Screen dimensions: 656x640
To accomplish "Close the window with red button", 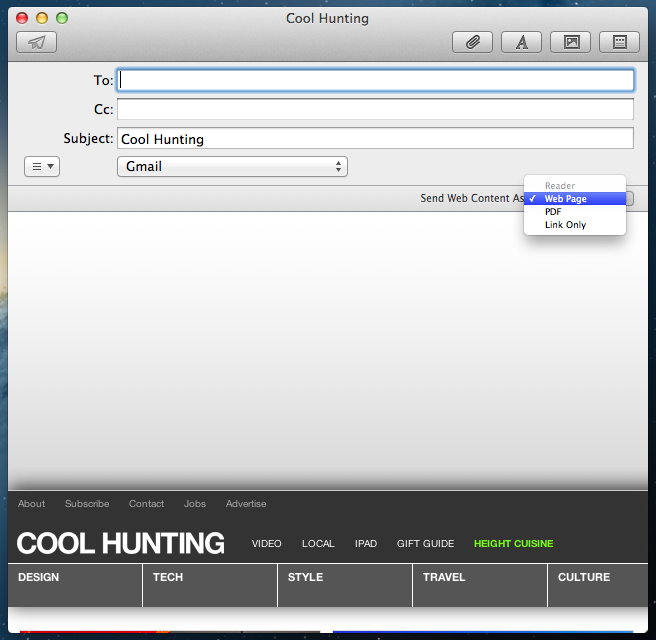I will click(22, 18).
